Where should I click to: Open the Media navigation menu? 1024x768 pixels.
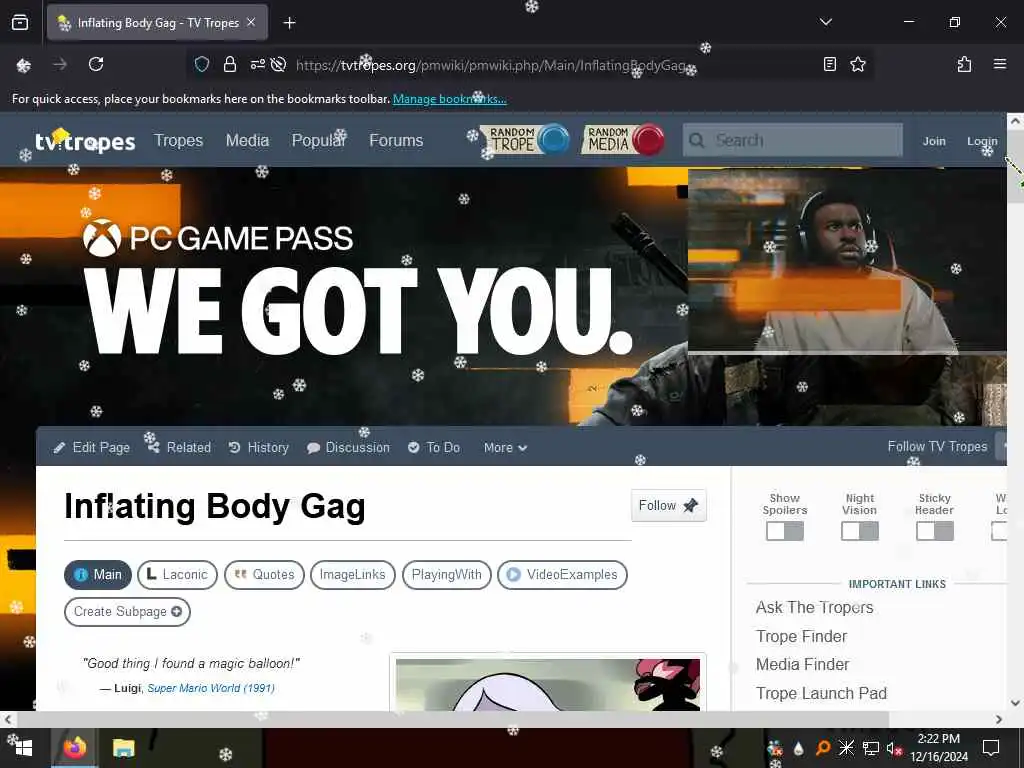[x=247, y=140]
